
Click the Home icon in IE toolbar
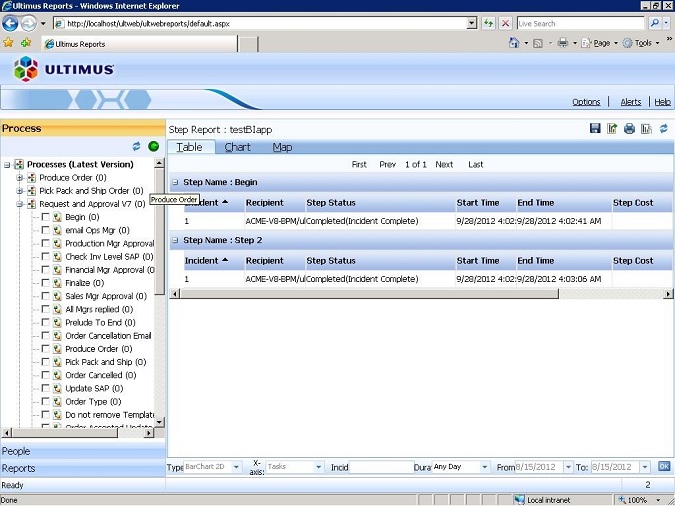(514, 43)
